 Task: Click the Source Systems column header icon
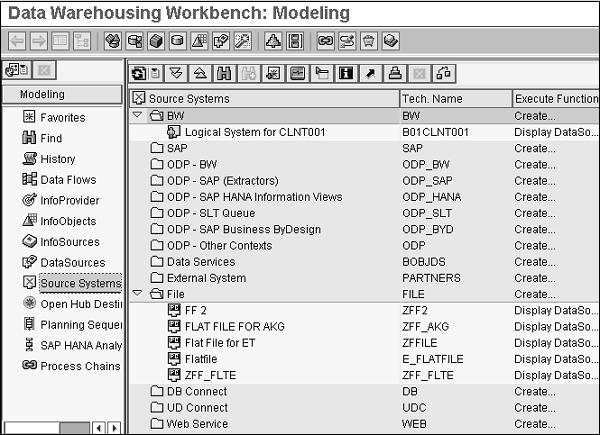(139, 98)
